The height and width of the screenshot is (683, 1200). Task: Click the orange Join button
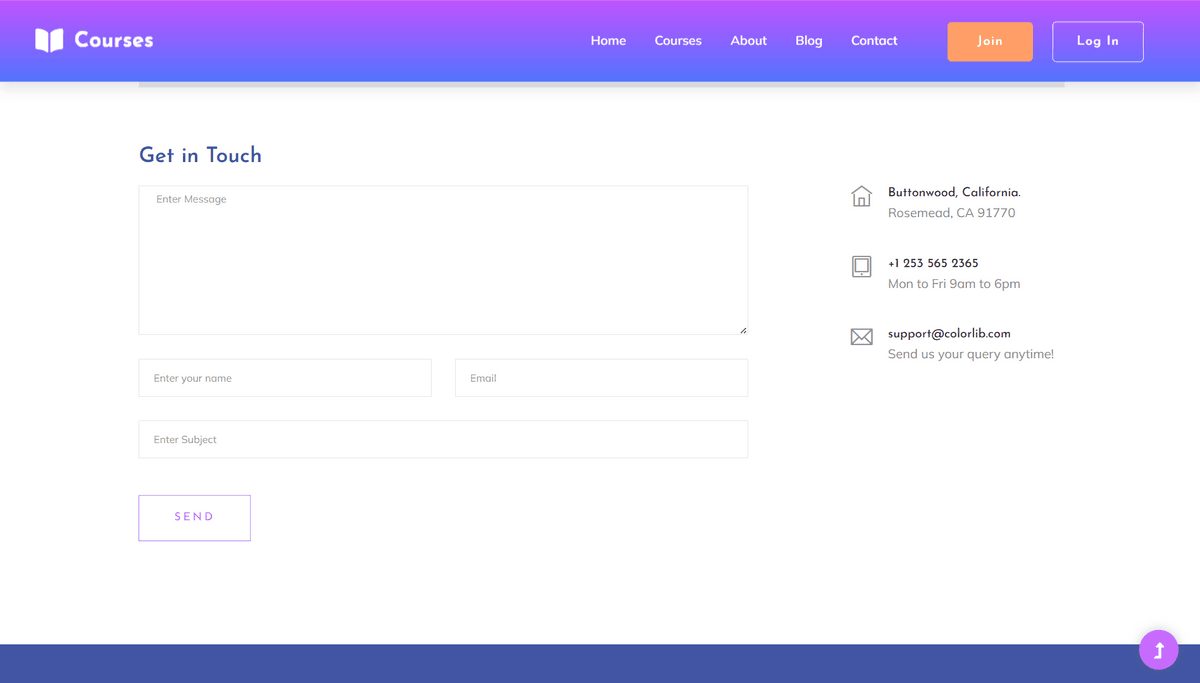pos(989,41)
